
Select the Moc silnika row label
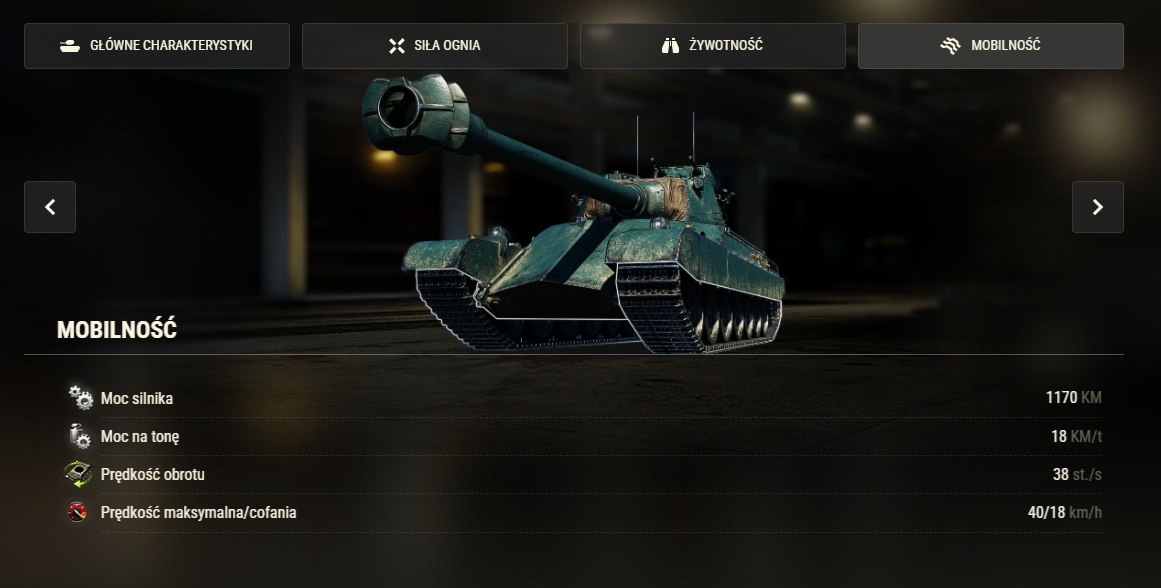(x=137, y=398)
